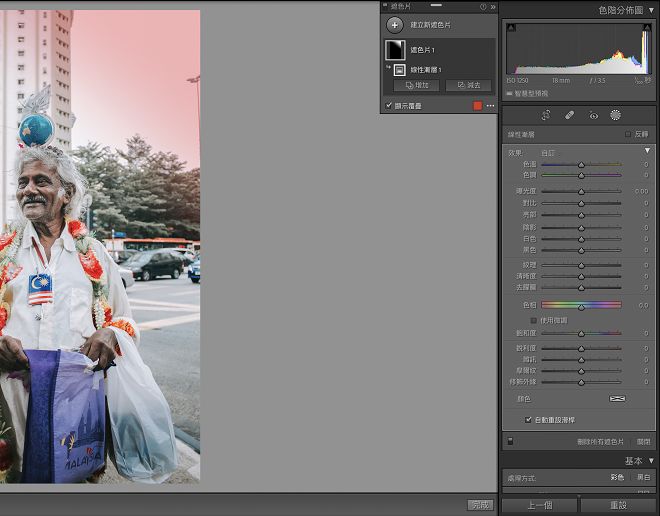This screenshot has height=516, width=660.
Task: Toggle shadow clipping indicator in histogram
Action: point(511,28)
